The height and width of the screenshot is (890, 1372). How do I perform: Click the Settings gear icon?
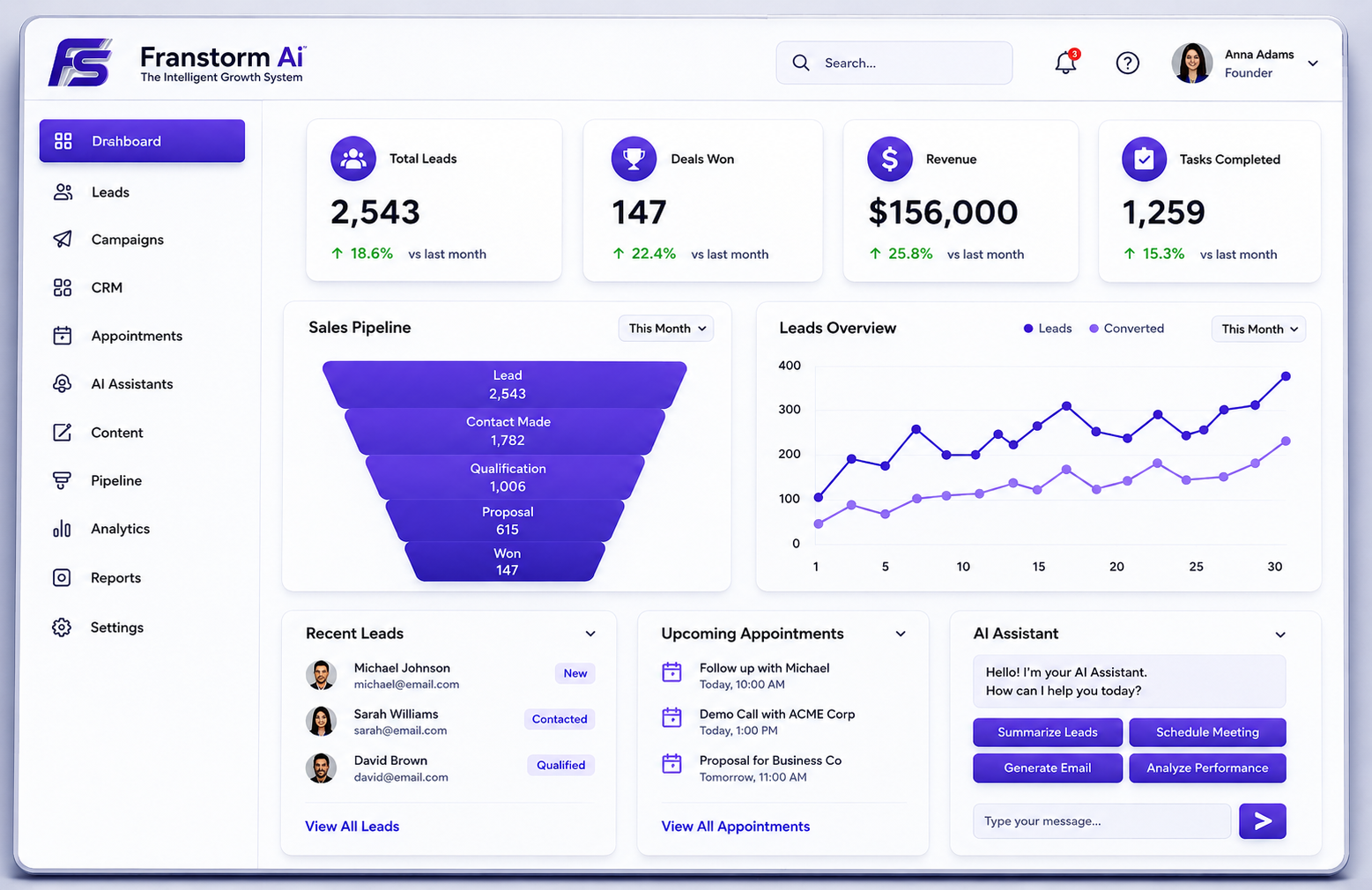[62, 627]
